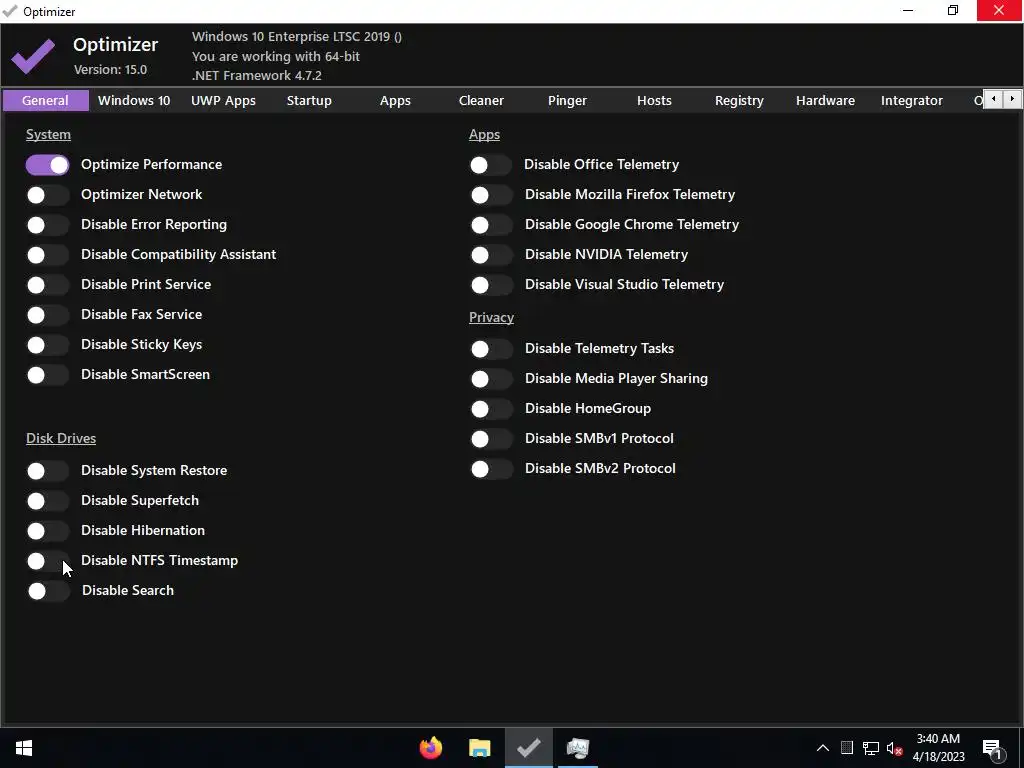This screenshot has height=768, width=1024.
Task: Toggle Disable HomeGroup switch
Action: click(x=492, y=409)
